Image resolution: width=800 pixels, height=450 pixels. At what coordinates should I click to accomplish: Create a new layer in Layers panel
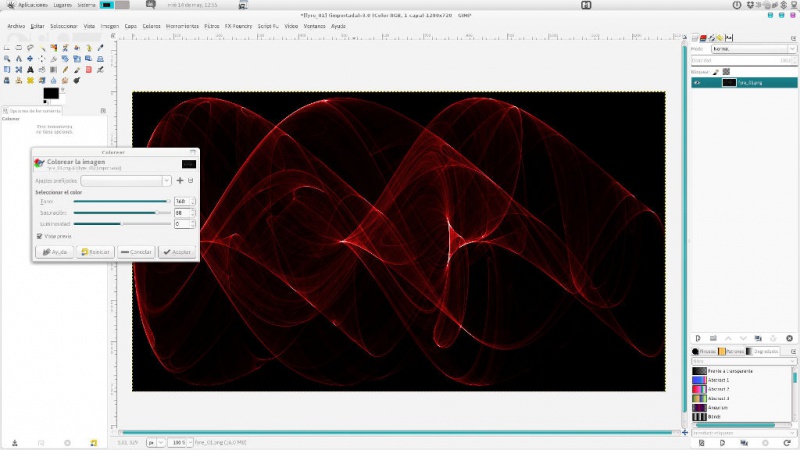(698, 338)
